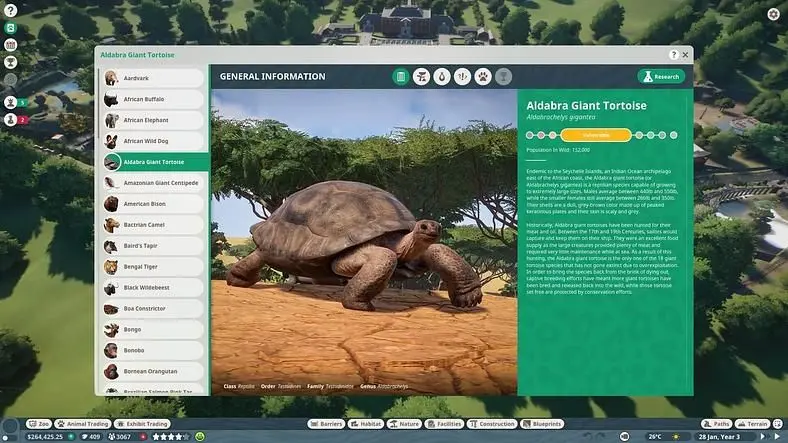Click the Vulnerable conservation status marker

click(x=596, y=135)
